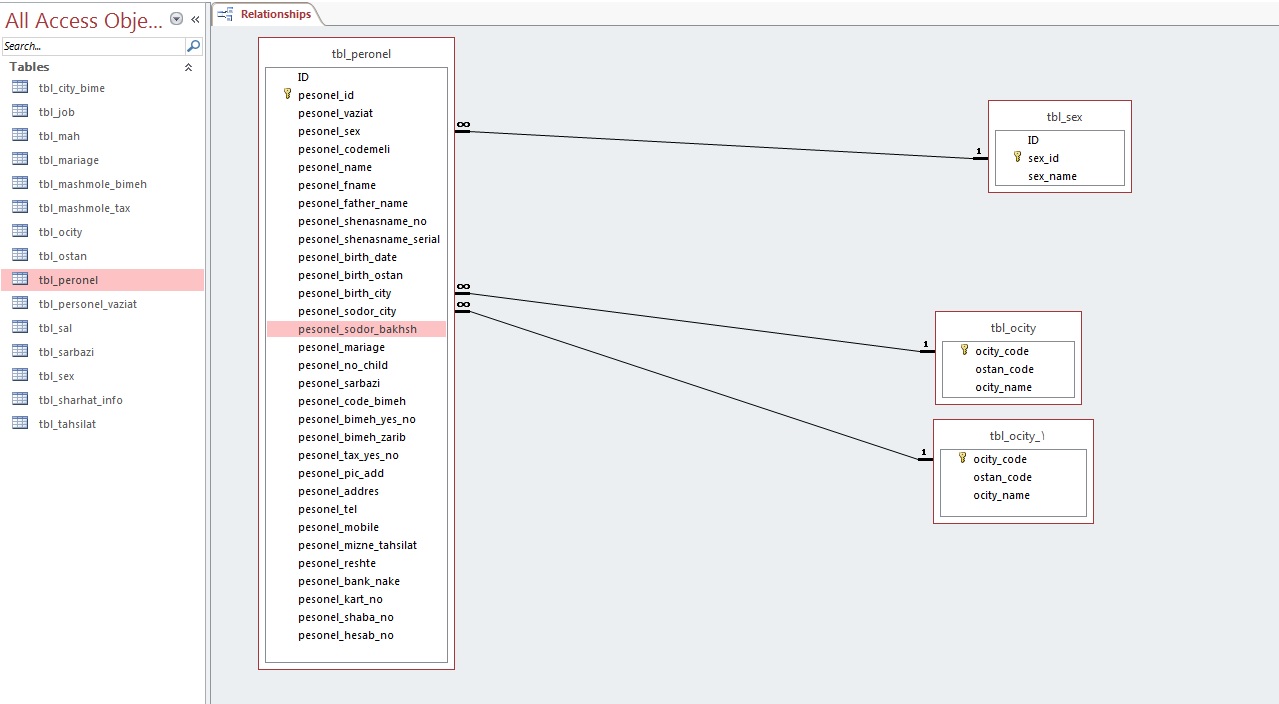Click the search magnifier icon in navigation pane
The image size is (1279, 704).
(x=193, y=46)
